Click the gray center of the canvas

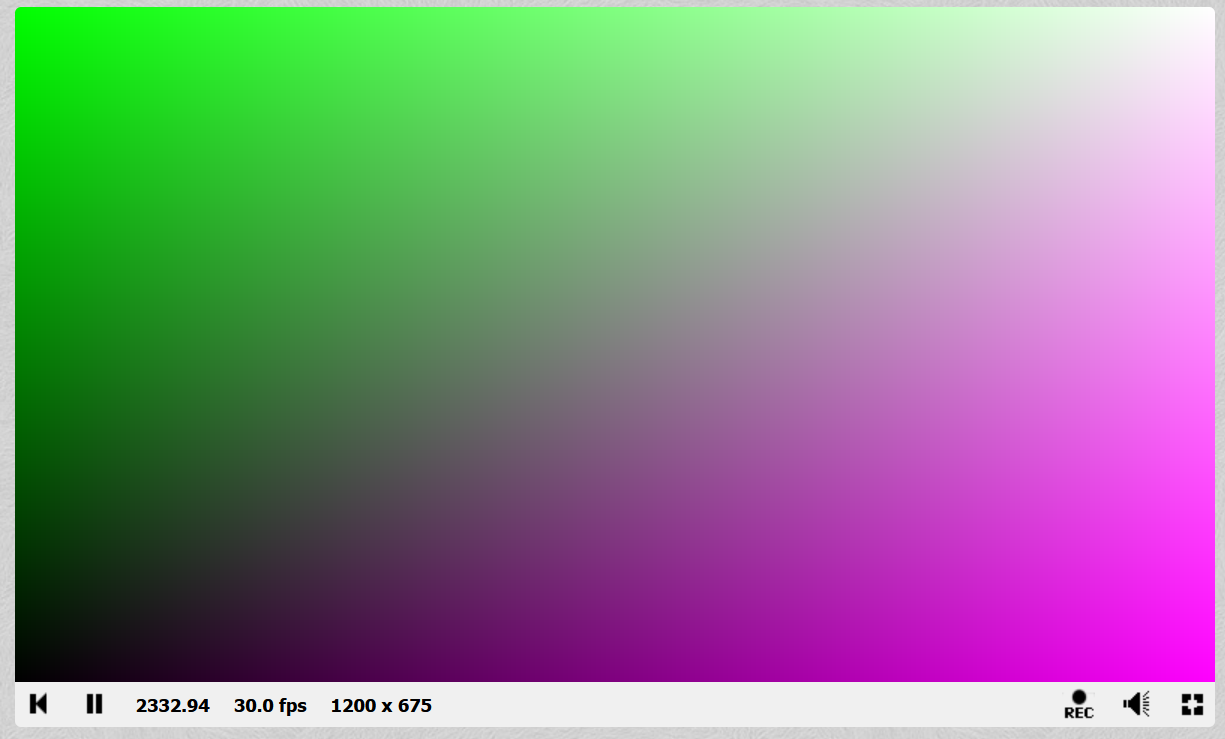point(614,345)
